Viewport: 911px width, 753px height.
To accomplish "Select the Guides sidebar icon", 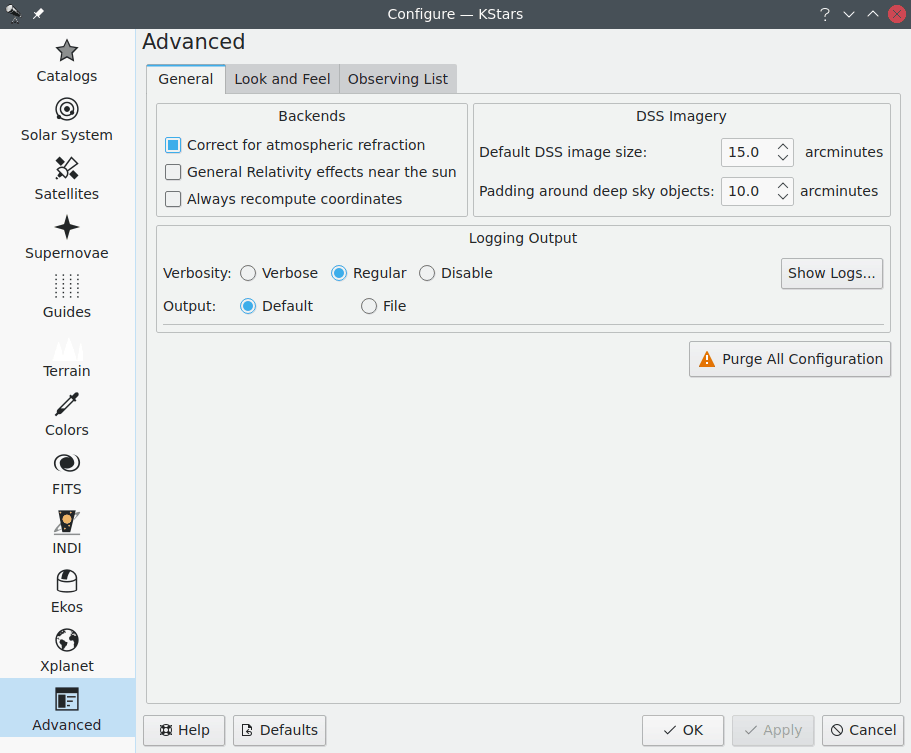I will [x=67, y=297].
